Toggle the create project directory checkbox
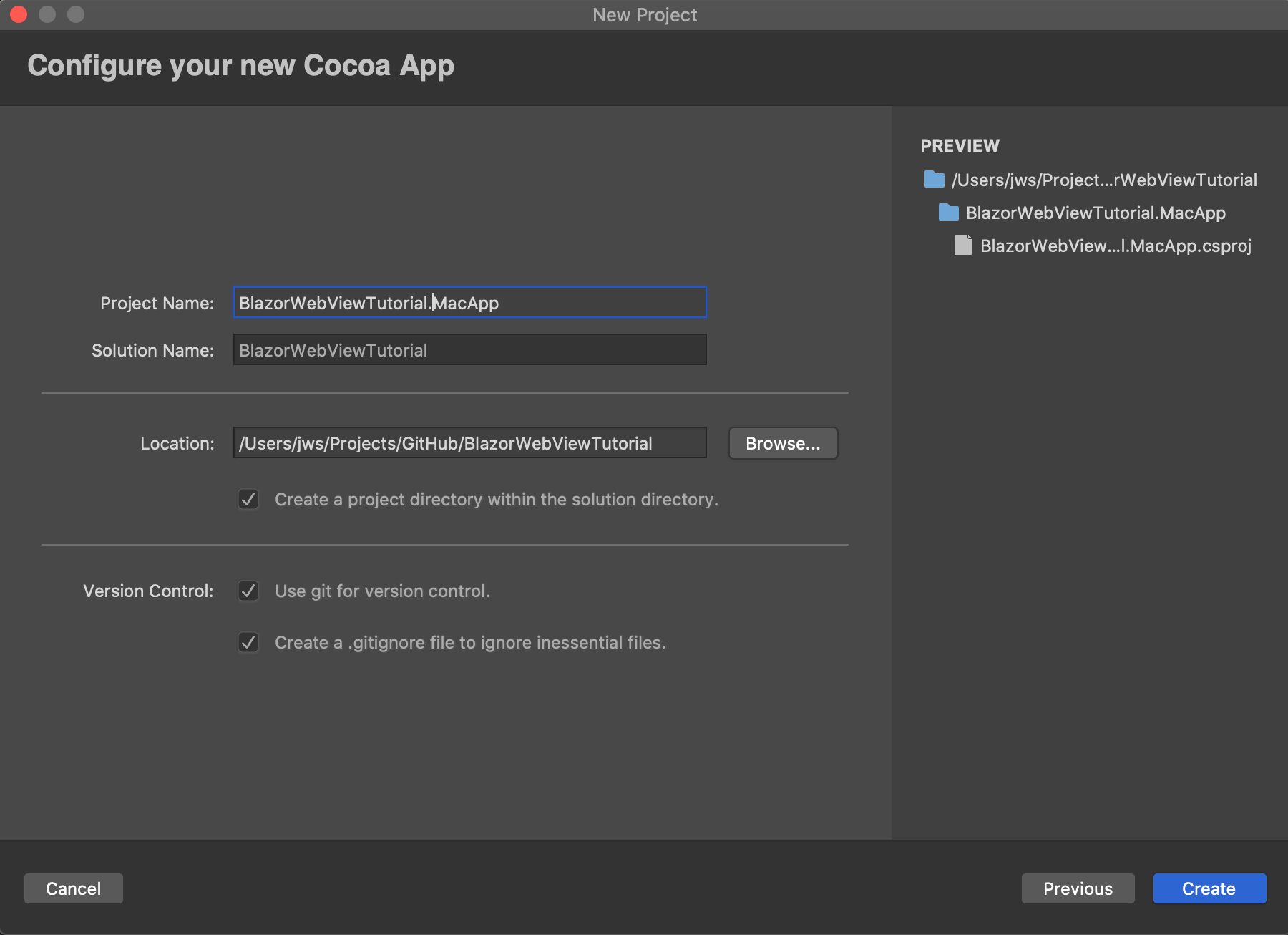The image size is (1288, 935). (248, 499)
